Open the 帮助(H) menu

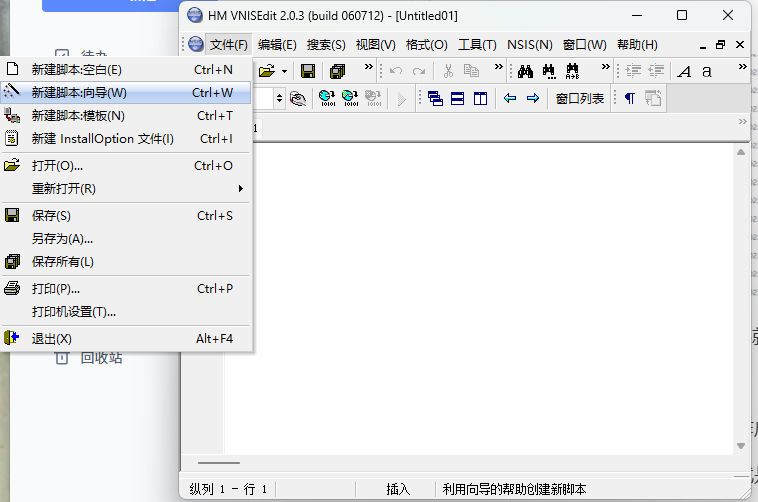[x=637, y=45]
